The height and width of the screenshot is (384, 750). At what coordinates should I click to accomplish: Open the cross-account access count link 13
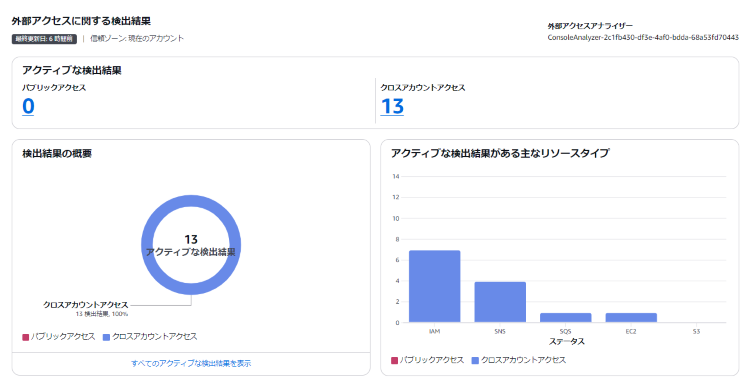(392, 106)
